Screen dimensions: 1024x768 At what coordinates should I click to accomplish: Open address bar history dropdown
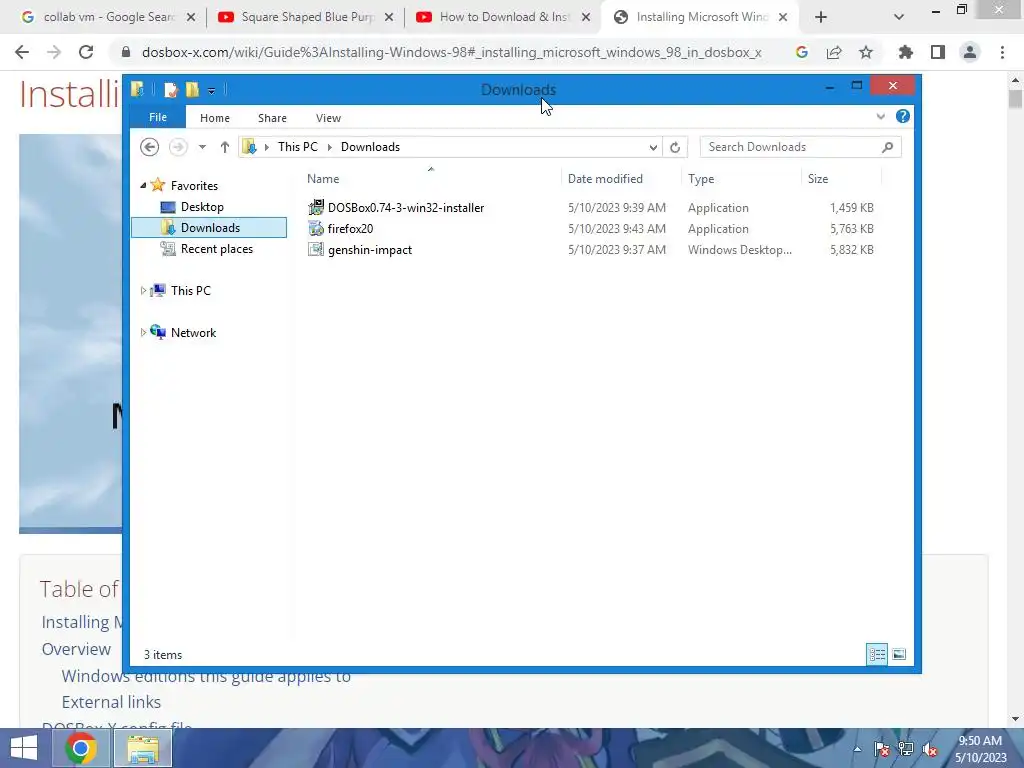coord(653,147)
